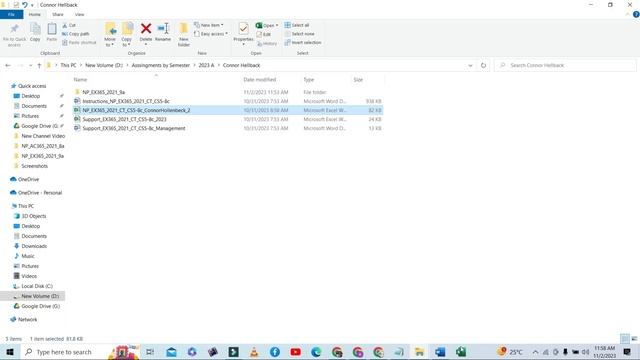Open New Channel Video folder in sidebar
Viewport: 640px width, 360px height.
(43, 136)
